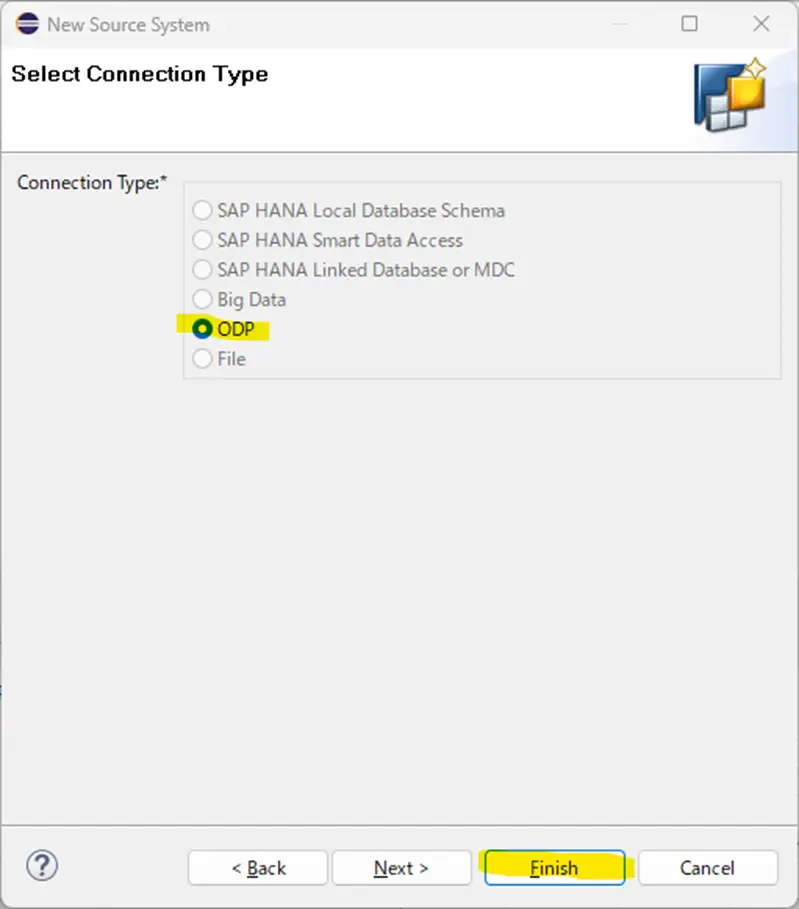Proceed using the Next button

click(x=401, y=868)
